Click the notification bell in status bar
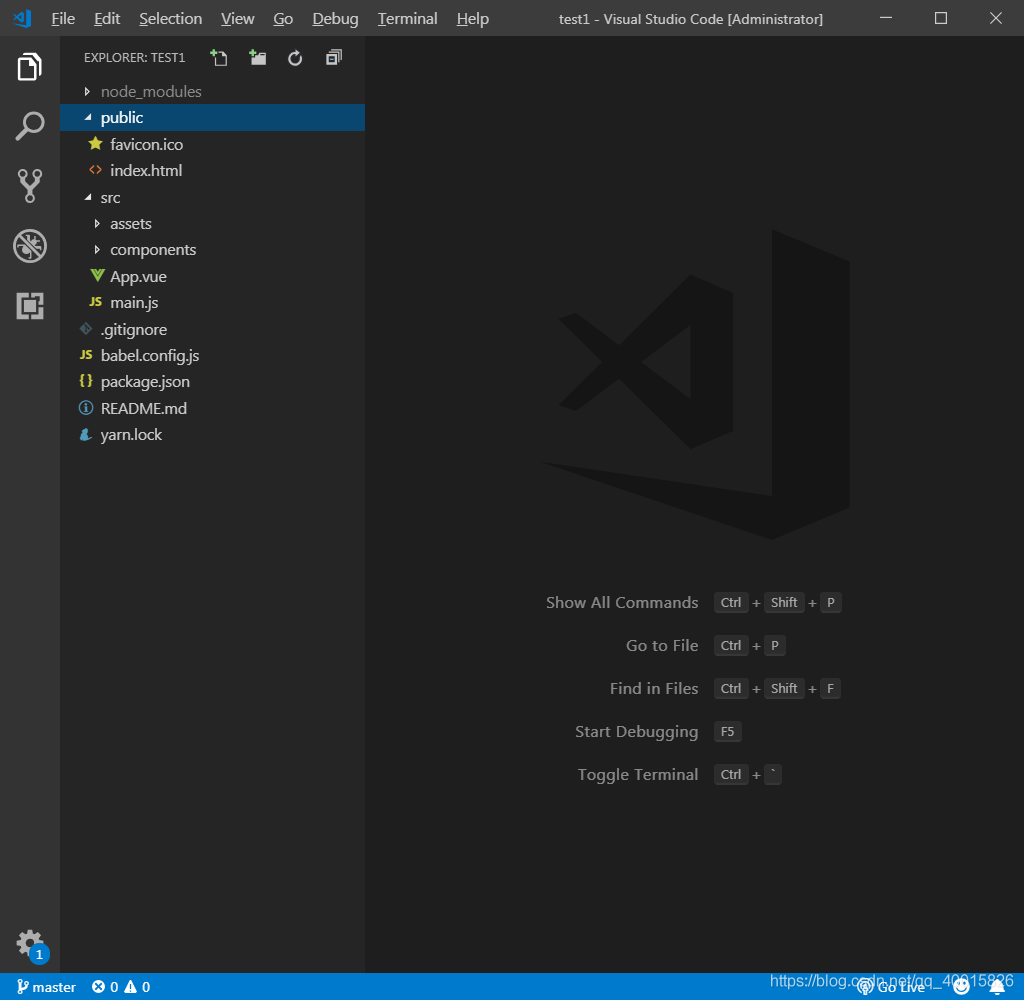The height and width of the screenshot is (1000, 1024). (997, 987)
